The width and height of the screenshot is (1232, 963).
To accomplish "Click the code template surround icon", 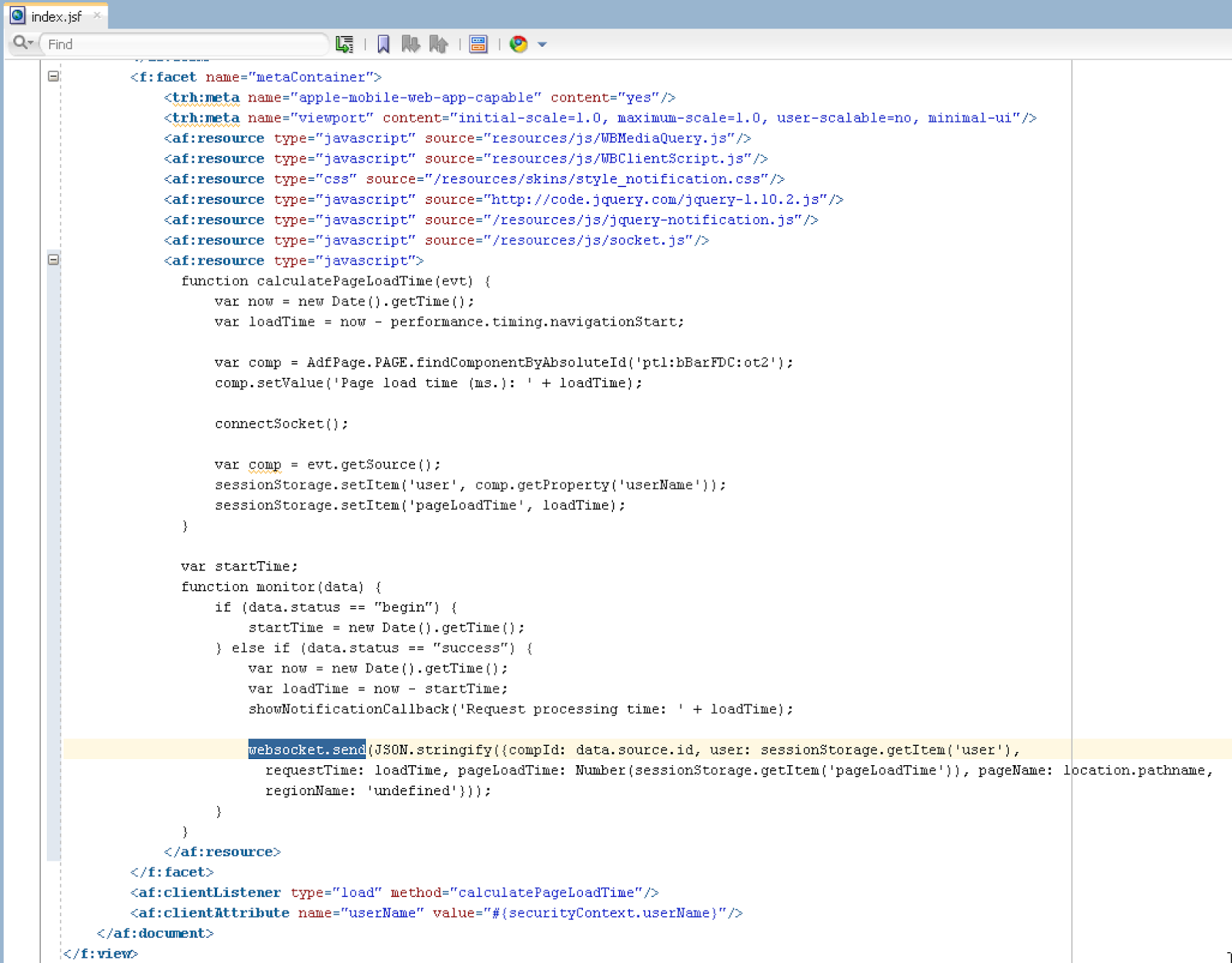I will tap(478, 44).
